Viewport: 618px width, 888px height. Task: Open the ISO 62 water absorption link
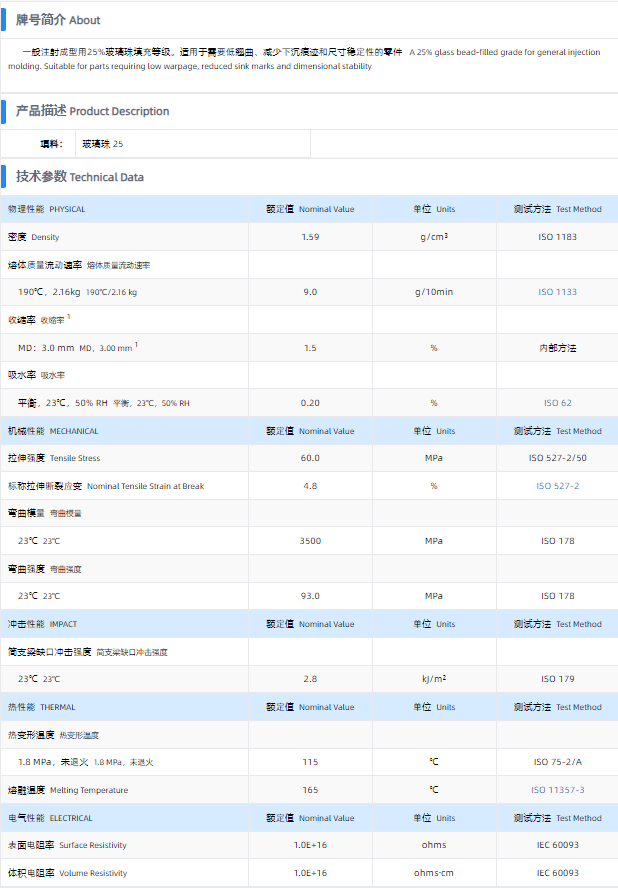coord(558,403)
